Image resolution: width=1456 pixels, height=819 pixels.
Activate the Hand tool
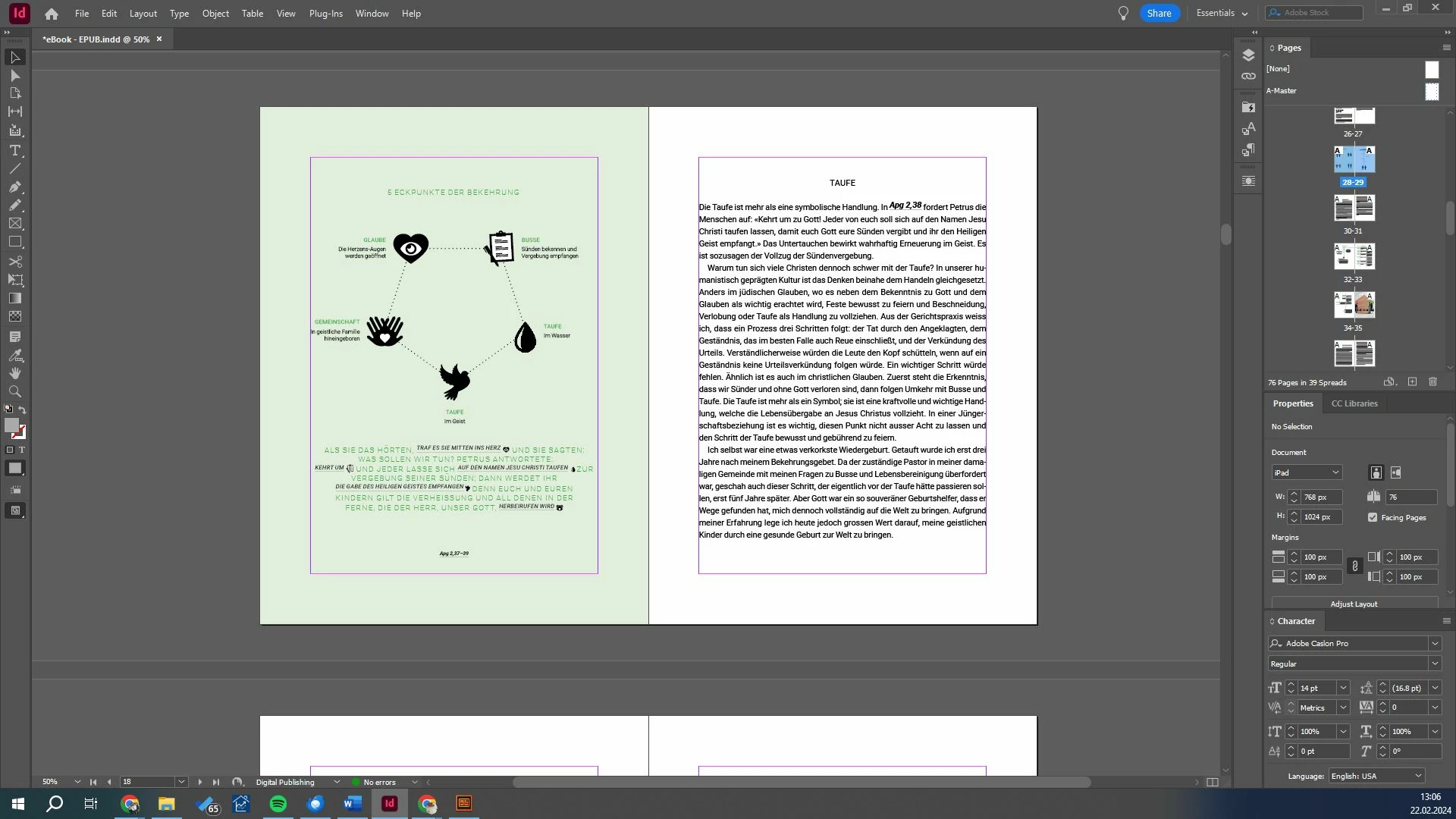pos(14,373)
